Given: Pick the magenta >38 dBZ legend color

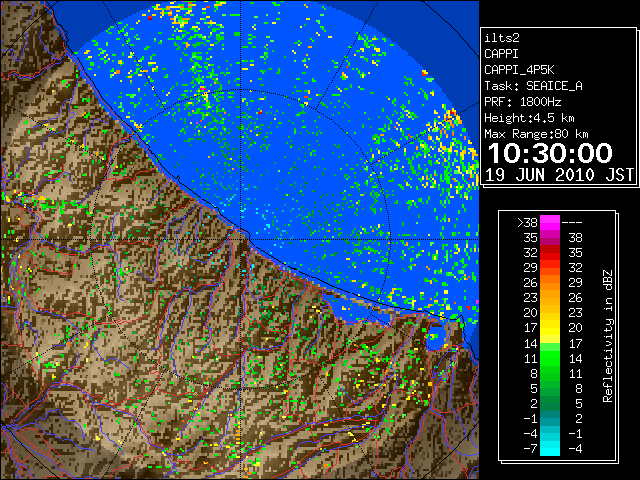Looking at the screenshot, I should 550,223.
